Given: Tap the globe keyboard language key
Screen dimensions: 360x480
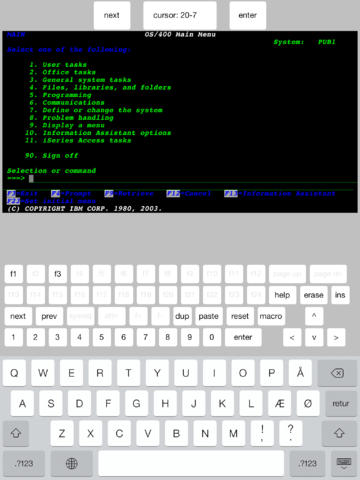Looking at the screenshot, I should click(x=72, y=463).
